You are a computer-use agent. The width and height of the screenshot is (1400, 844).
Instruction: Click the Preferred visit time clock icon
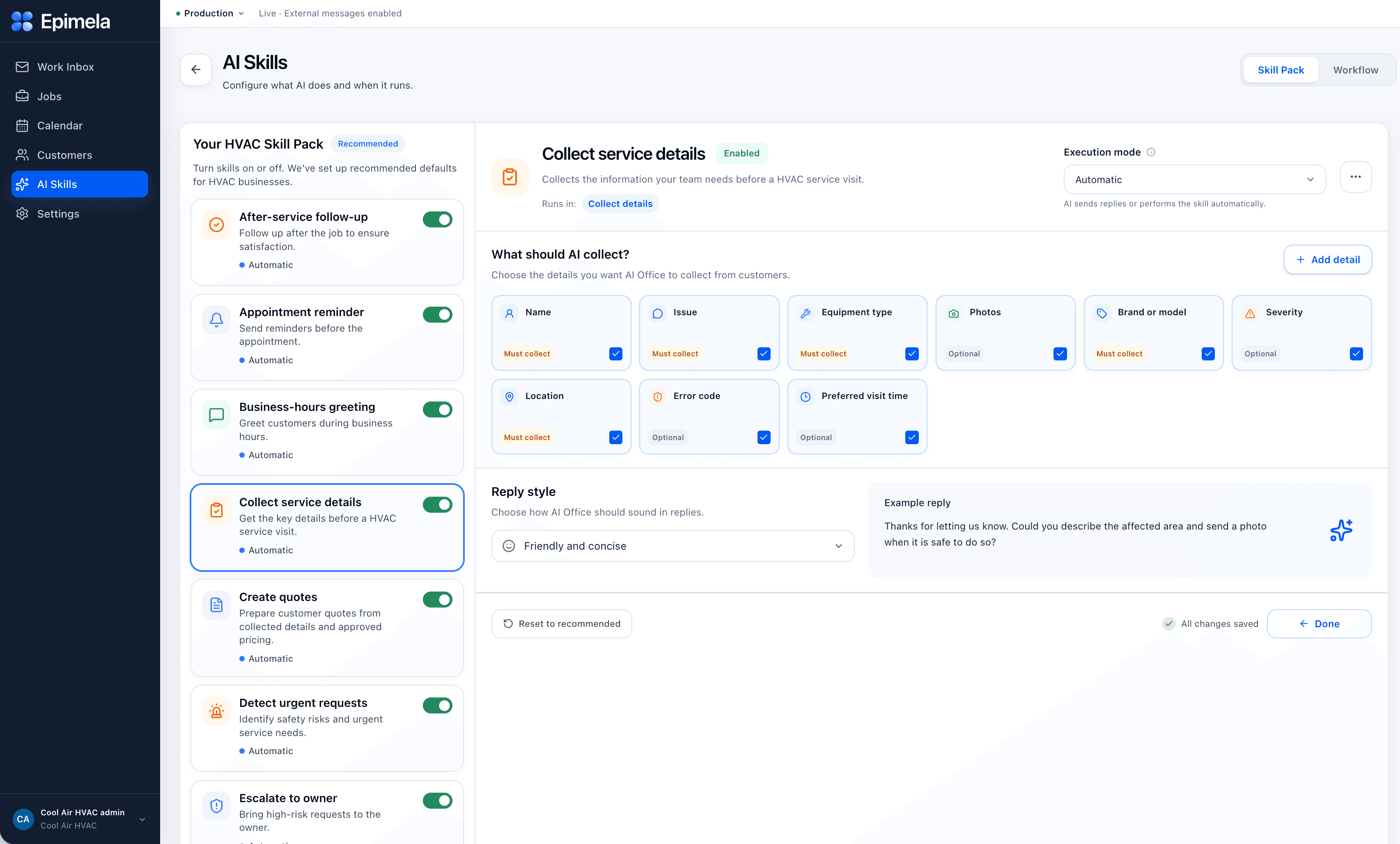coord(806,397)
